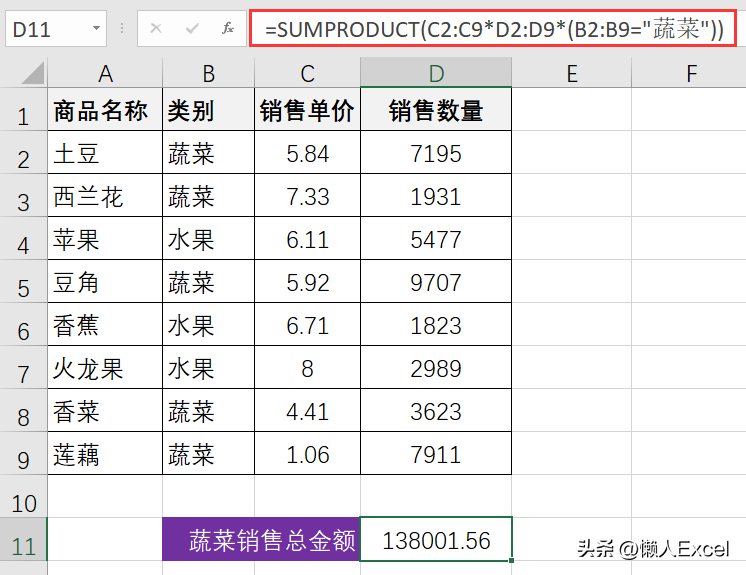746x575 pixels.
Task: Select column D header
Action: (x=436, y=73)
